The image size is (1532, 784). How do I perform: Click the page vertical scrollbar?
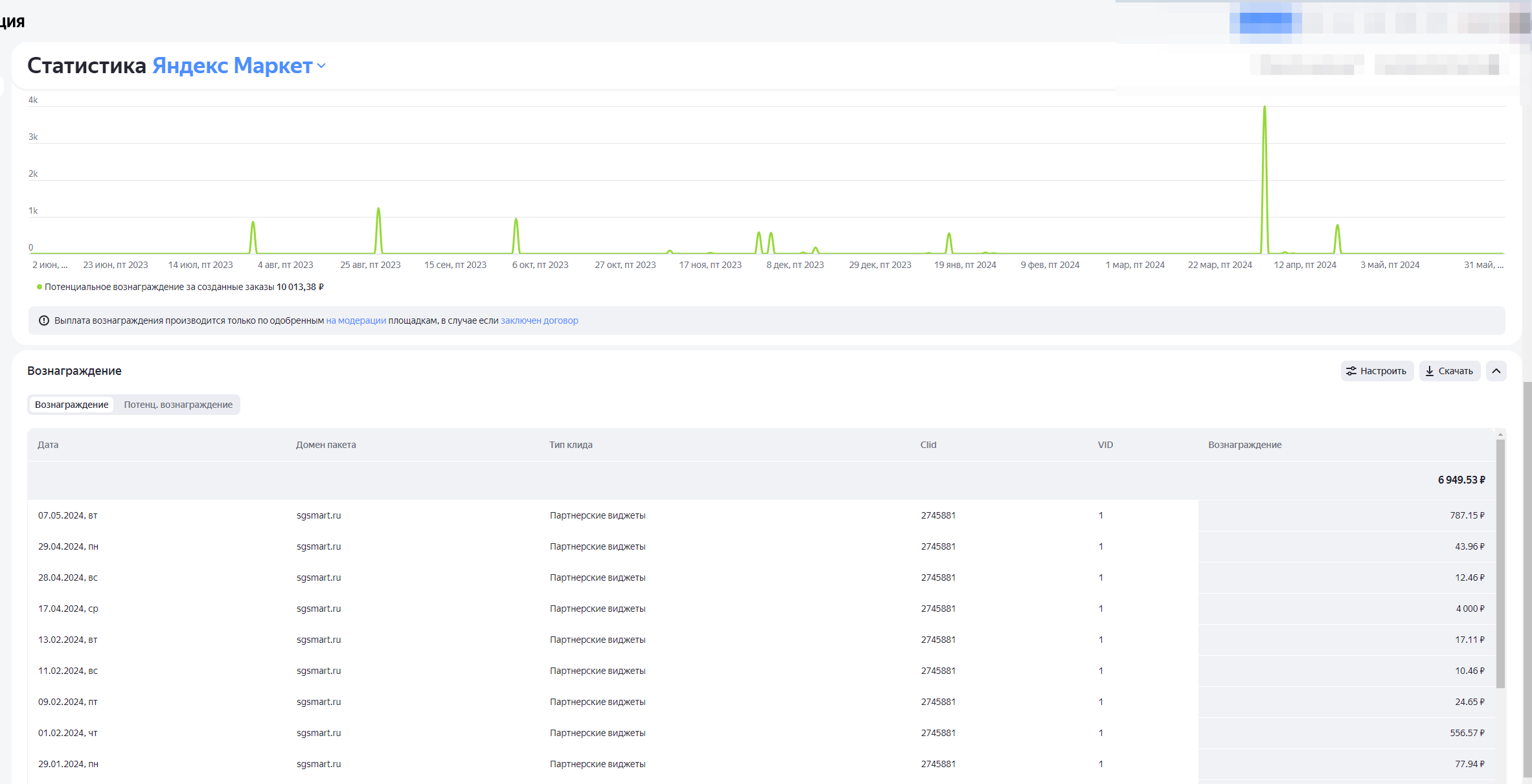1527,579
